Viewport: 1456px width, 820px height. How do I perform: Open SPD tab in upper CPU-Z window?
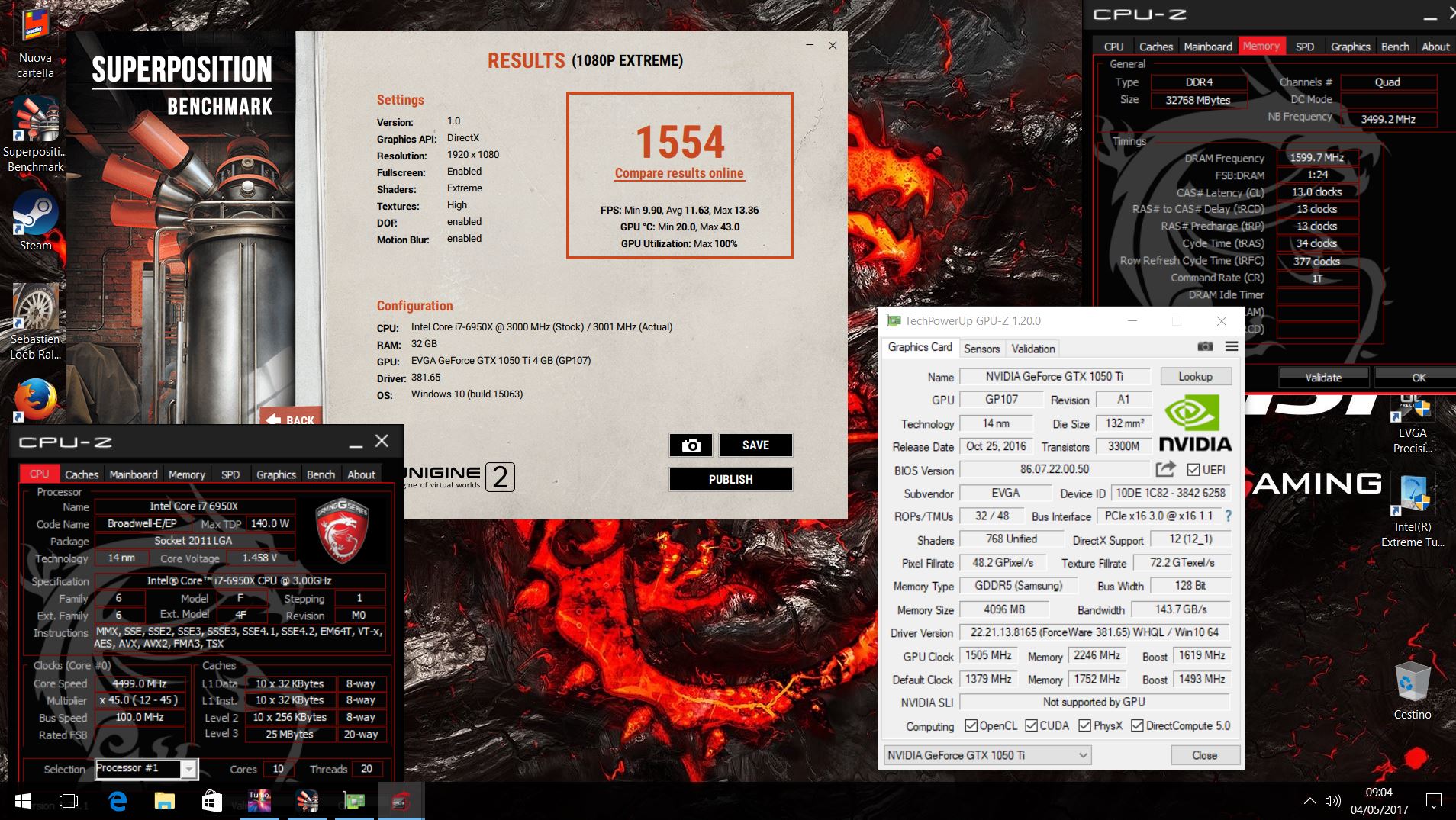pos(1305,47)
